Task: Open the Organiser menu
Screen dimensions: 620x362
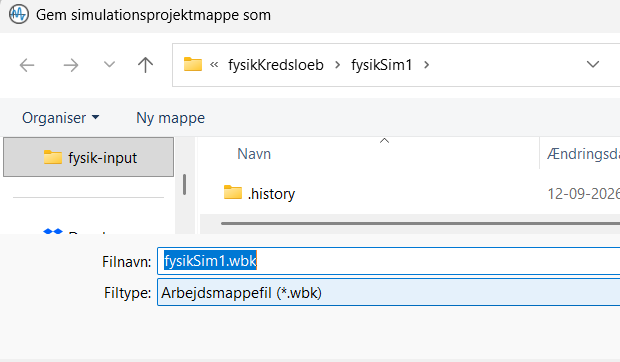Action: tap(60, 118)
